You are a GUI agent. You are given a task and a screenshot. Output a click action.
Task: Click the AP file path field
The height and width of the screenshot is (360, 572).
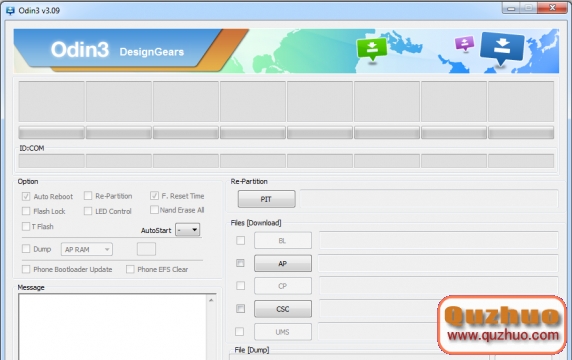coord(438,263)
